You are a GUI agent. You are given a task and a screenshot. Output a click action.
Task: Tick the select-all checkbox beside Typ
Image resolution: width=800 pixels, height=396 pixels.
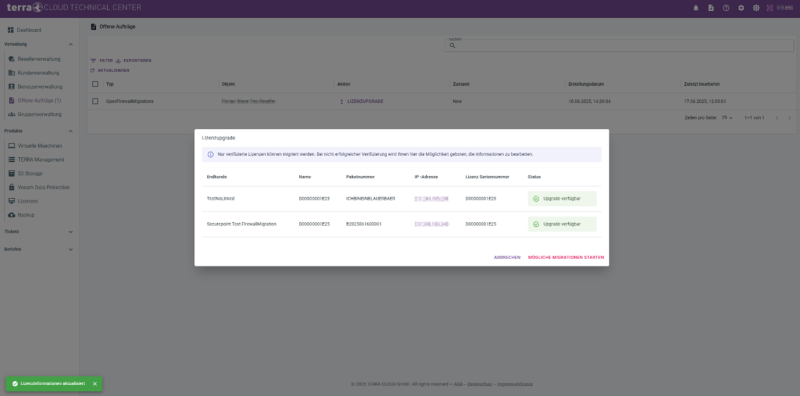pos(95,84)
